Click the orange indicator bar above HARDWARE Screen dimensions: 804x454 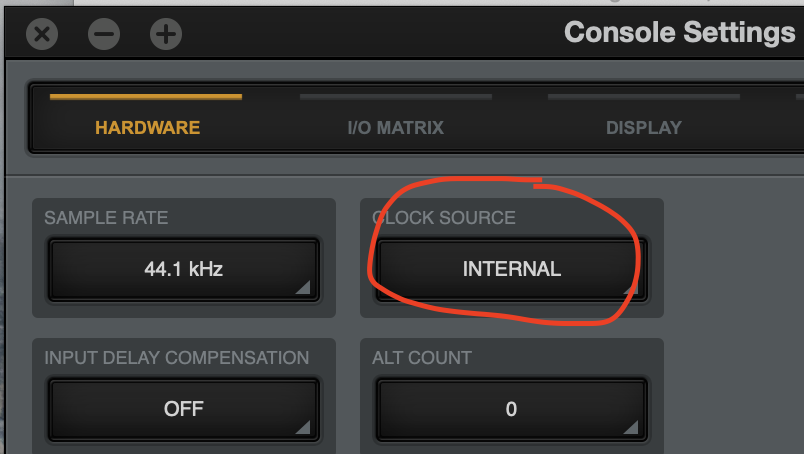pos(146,97)
